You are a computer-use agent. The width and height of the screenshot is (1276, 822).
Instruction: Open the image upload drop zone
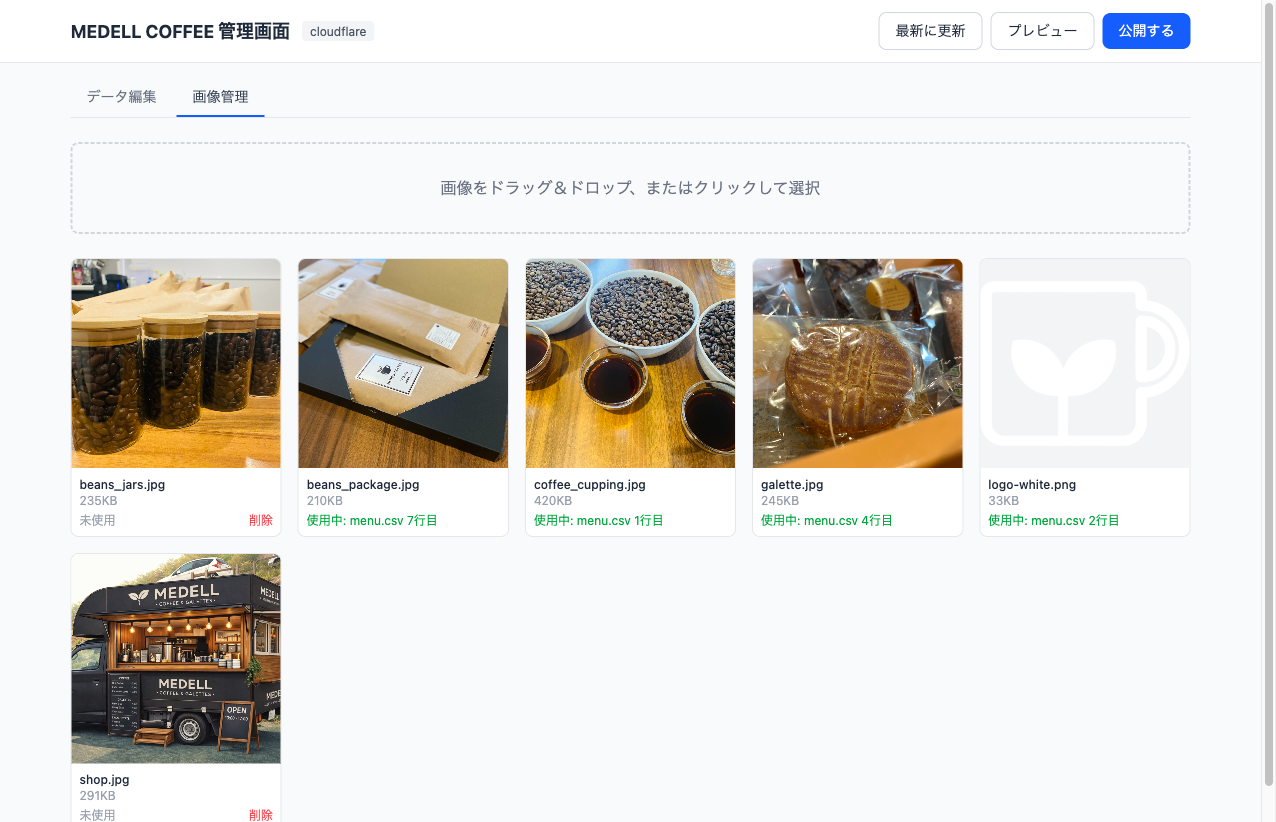[x=629, y=187]
